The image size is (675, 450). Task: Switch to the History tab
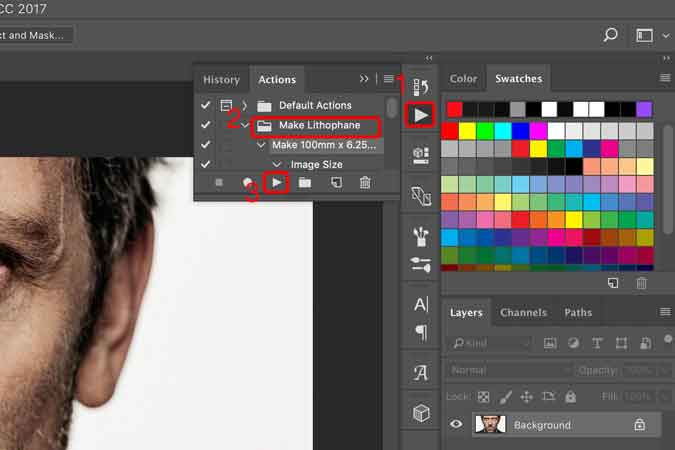tap(221, 80)
